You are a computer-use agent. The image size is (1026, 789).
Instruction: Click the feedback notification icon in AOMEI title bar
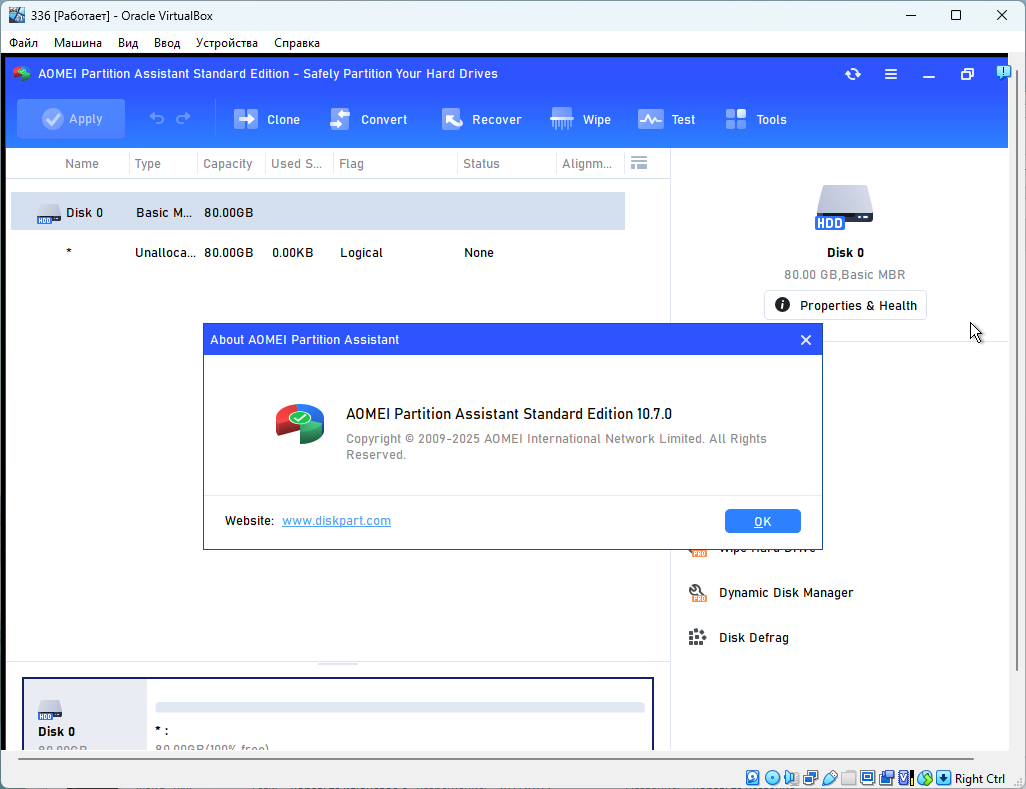click(1002, 72)
